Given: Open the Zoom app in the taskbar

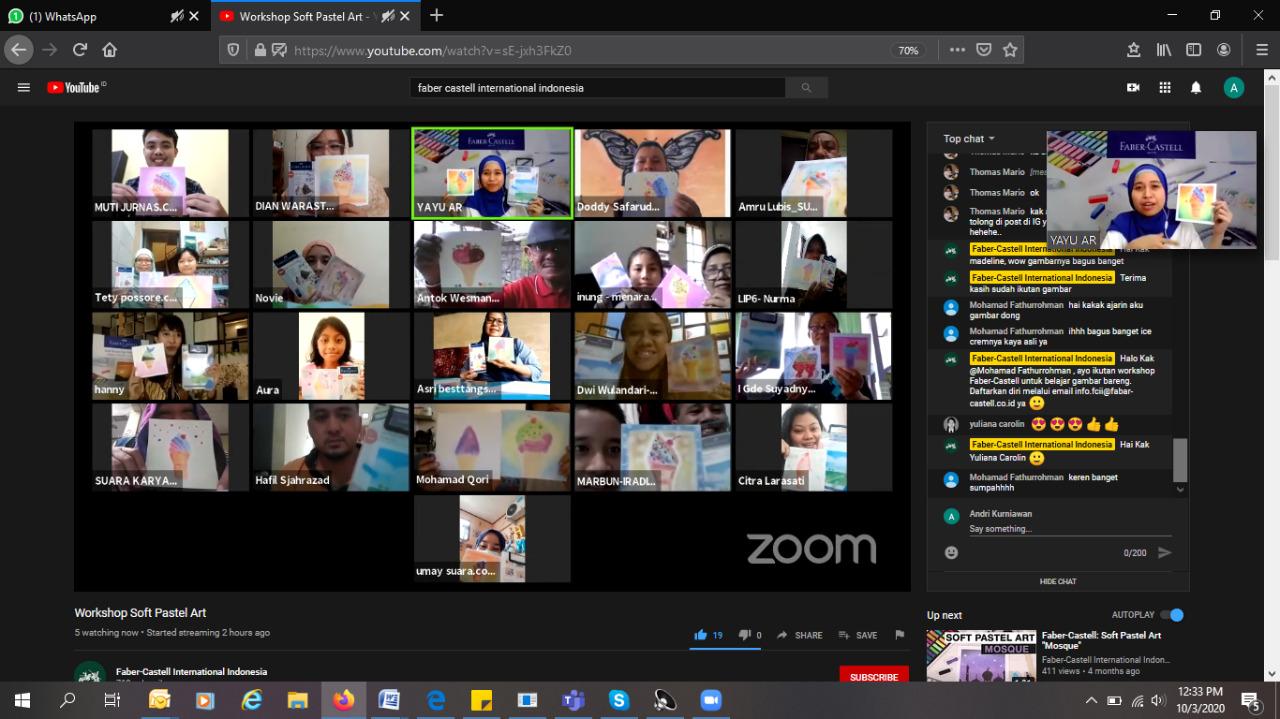Looking at the screenshot, I should point(711,700).
